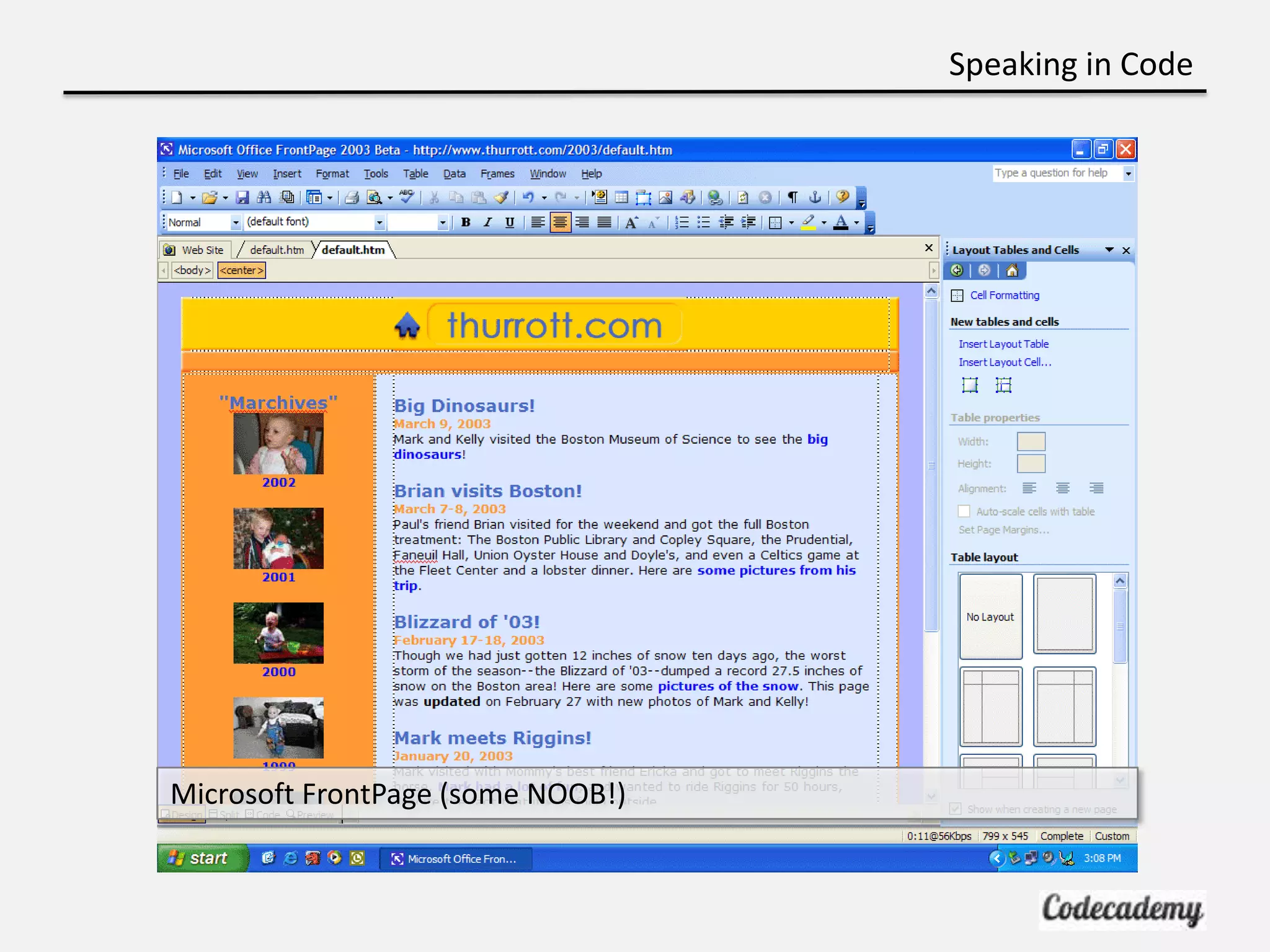Screen dimensions: 1270x952
Task: Click the Insert Hyperlink globe icon
Action: click(x=715, y=198)
